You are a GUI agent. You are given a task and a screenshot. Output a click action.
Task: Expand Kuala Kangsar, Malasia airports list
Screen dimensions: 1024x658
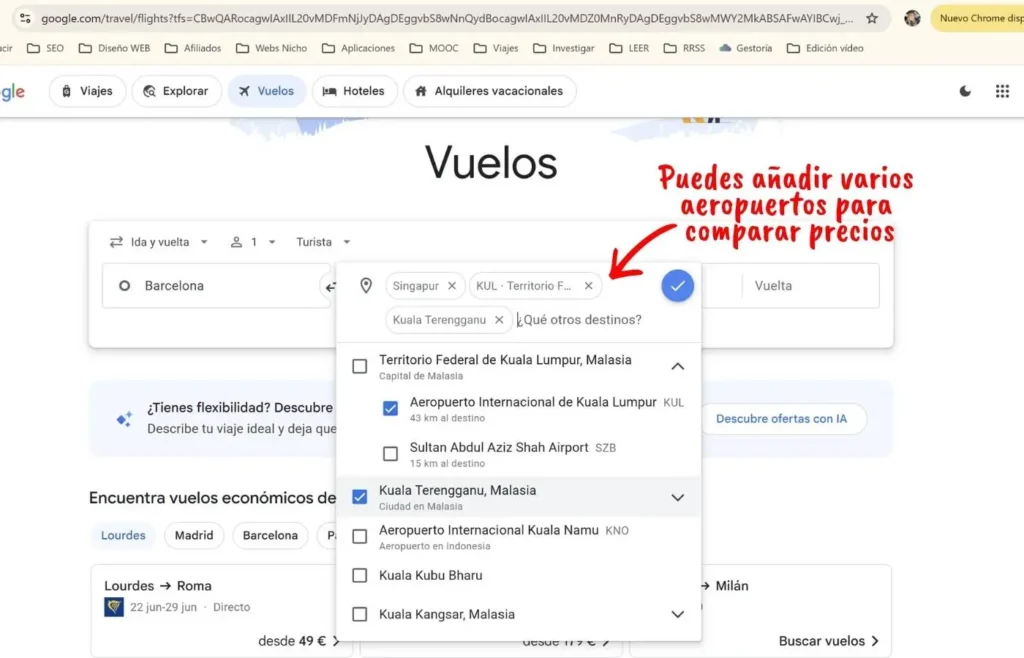678,614
